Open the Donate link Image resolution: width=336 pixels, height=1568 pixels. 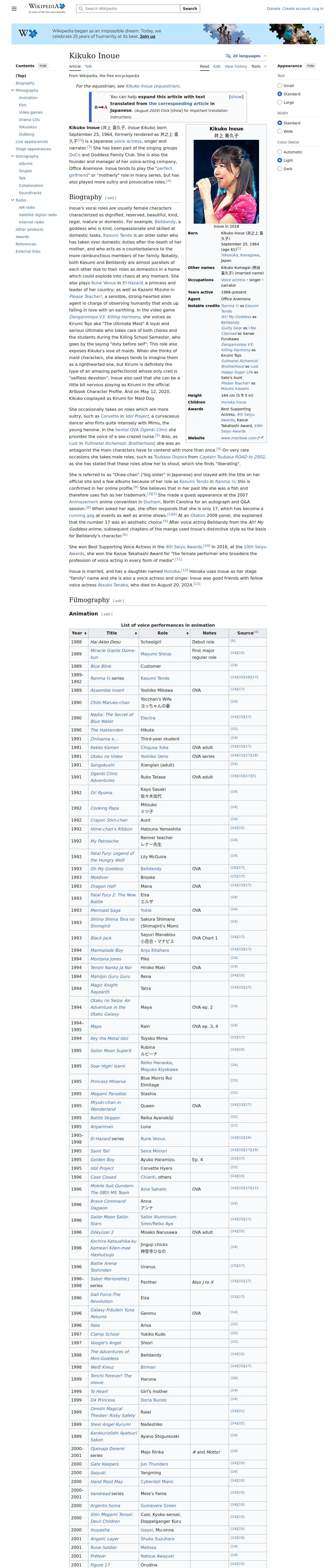(x=274, y=9)
